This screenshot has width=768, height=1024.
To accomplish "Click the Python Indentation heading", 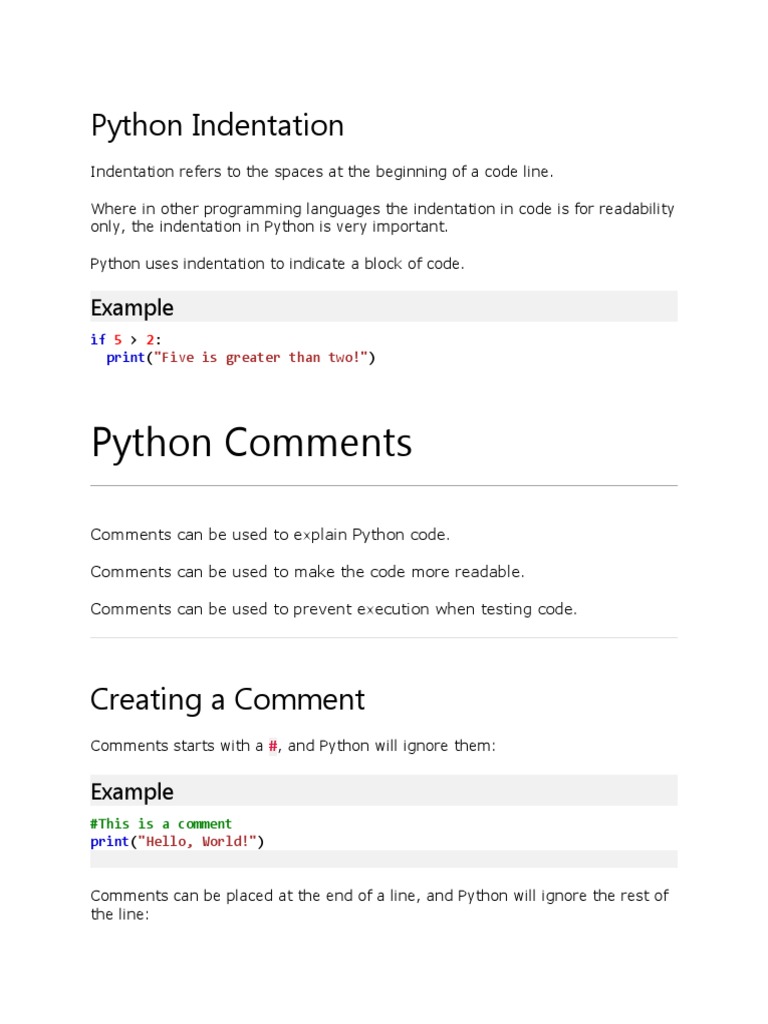I will [x=217, y=126].
